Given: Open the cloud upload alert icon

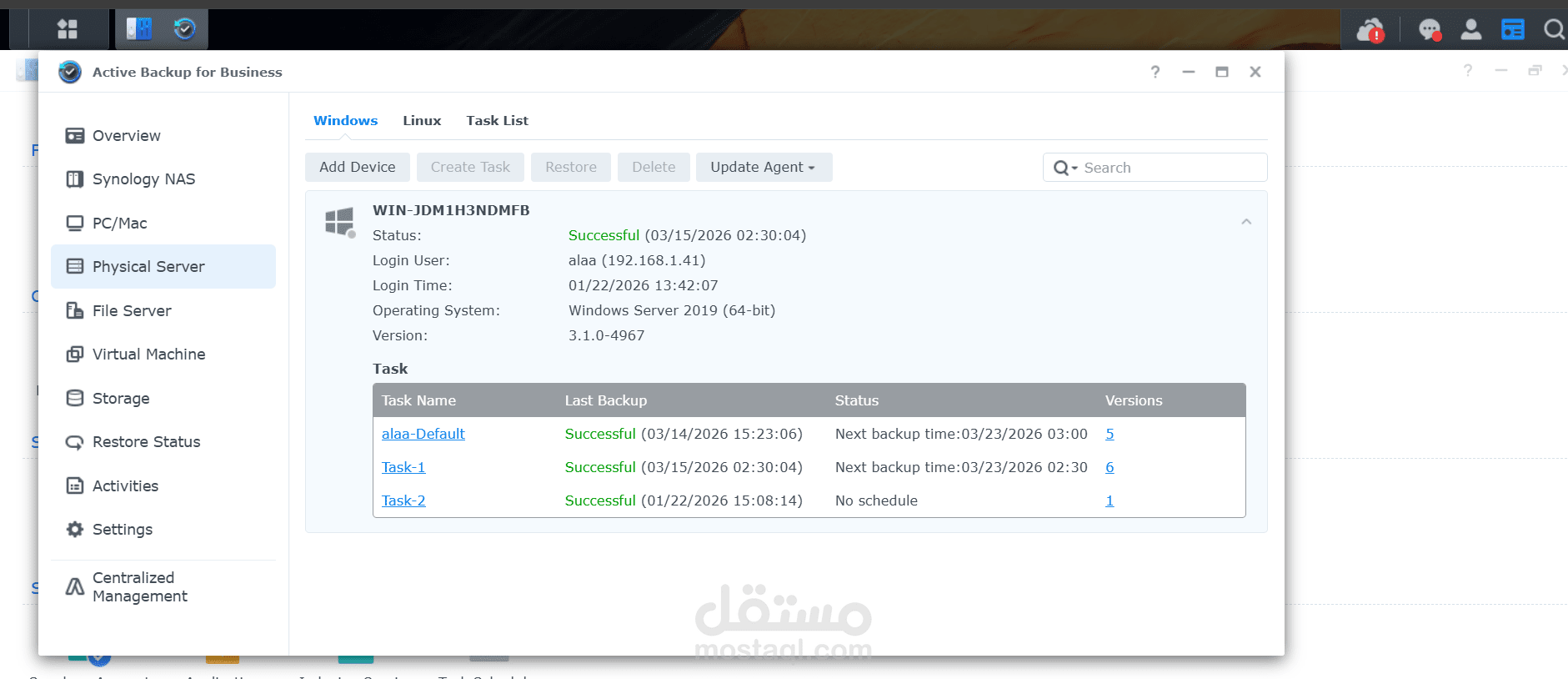Looking at the screenshot, I should pyautogui.click(x=1370, y=30).
